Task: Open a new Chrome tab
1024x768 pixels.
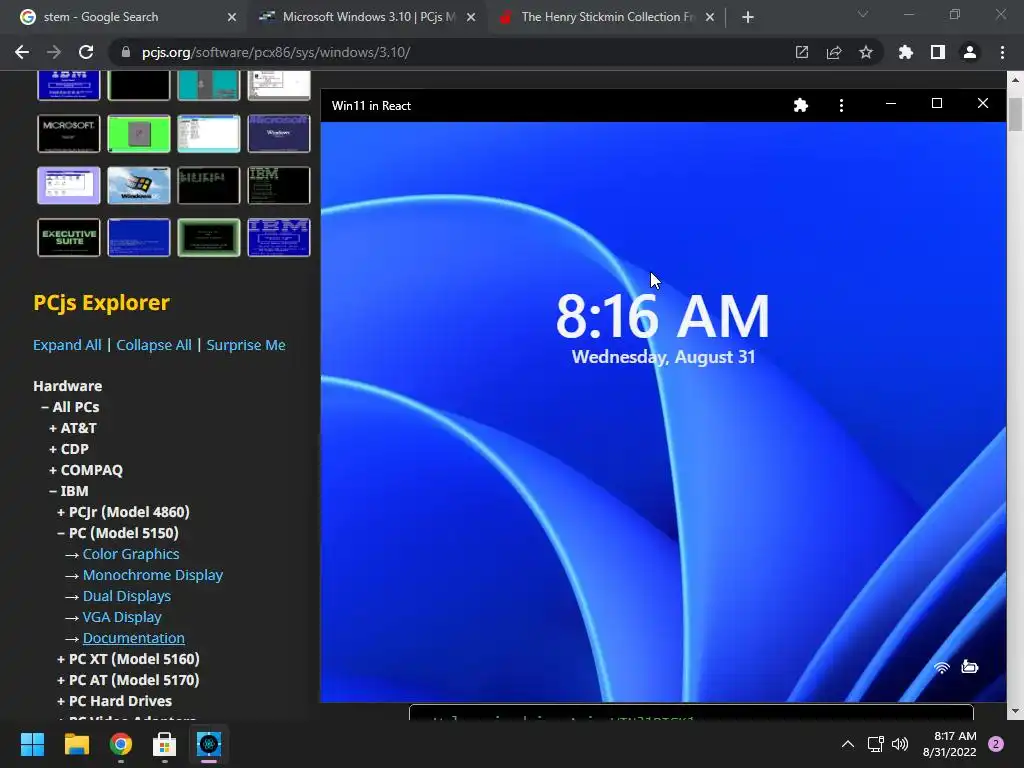Action: click(x=748, y=17)
